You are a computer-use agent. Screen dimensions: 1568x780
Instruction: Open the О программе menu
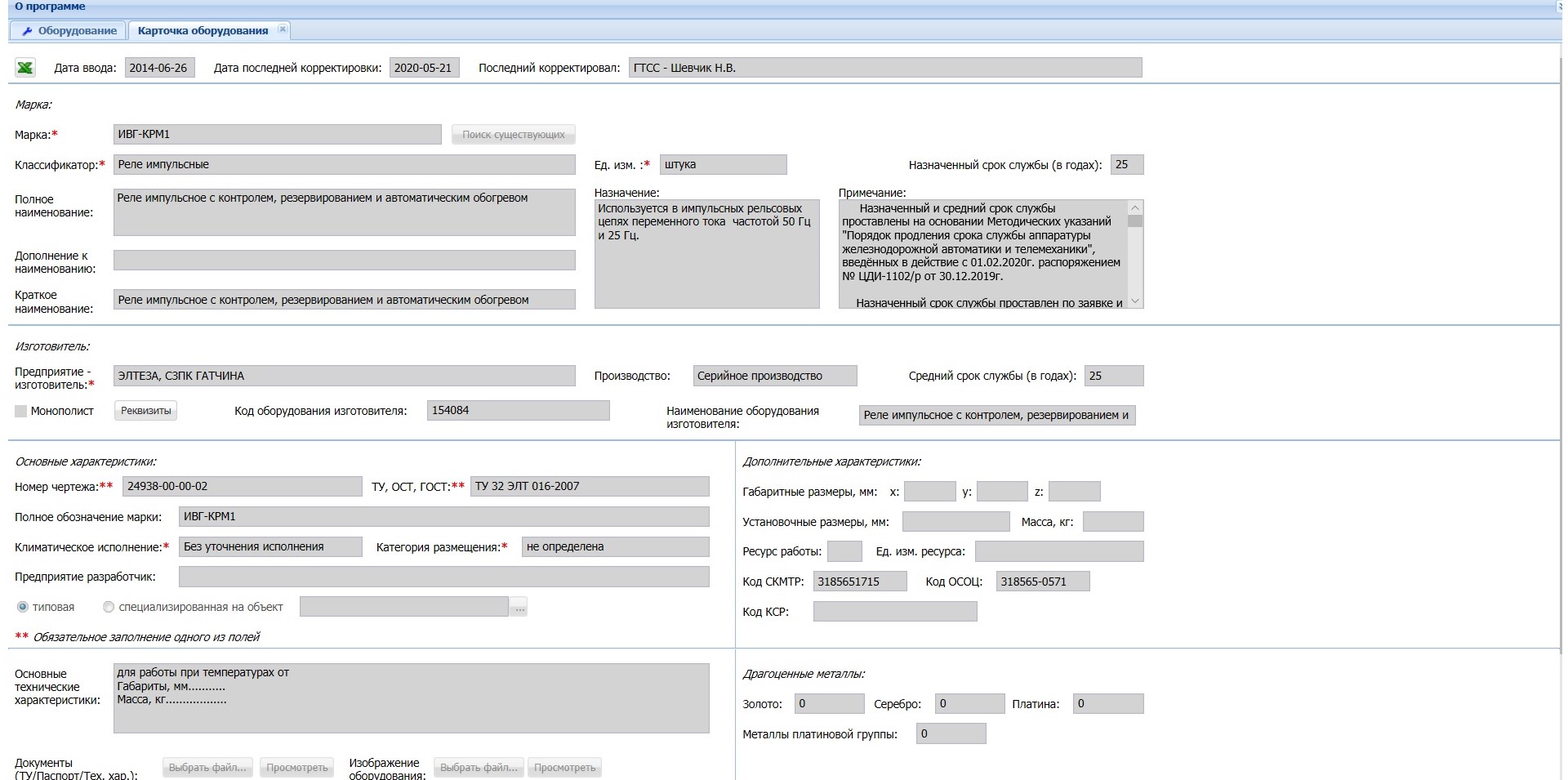pos(50,7)
